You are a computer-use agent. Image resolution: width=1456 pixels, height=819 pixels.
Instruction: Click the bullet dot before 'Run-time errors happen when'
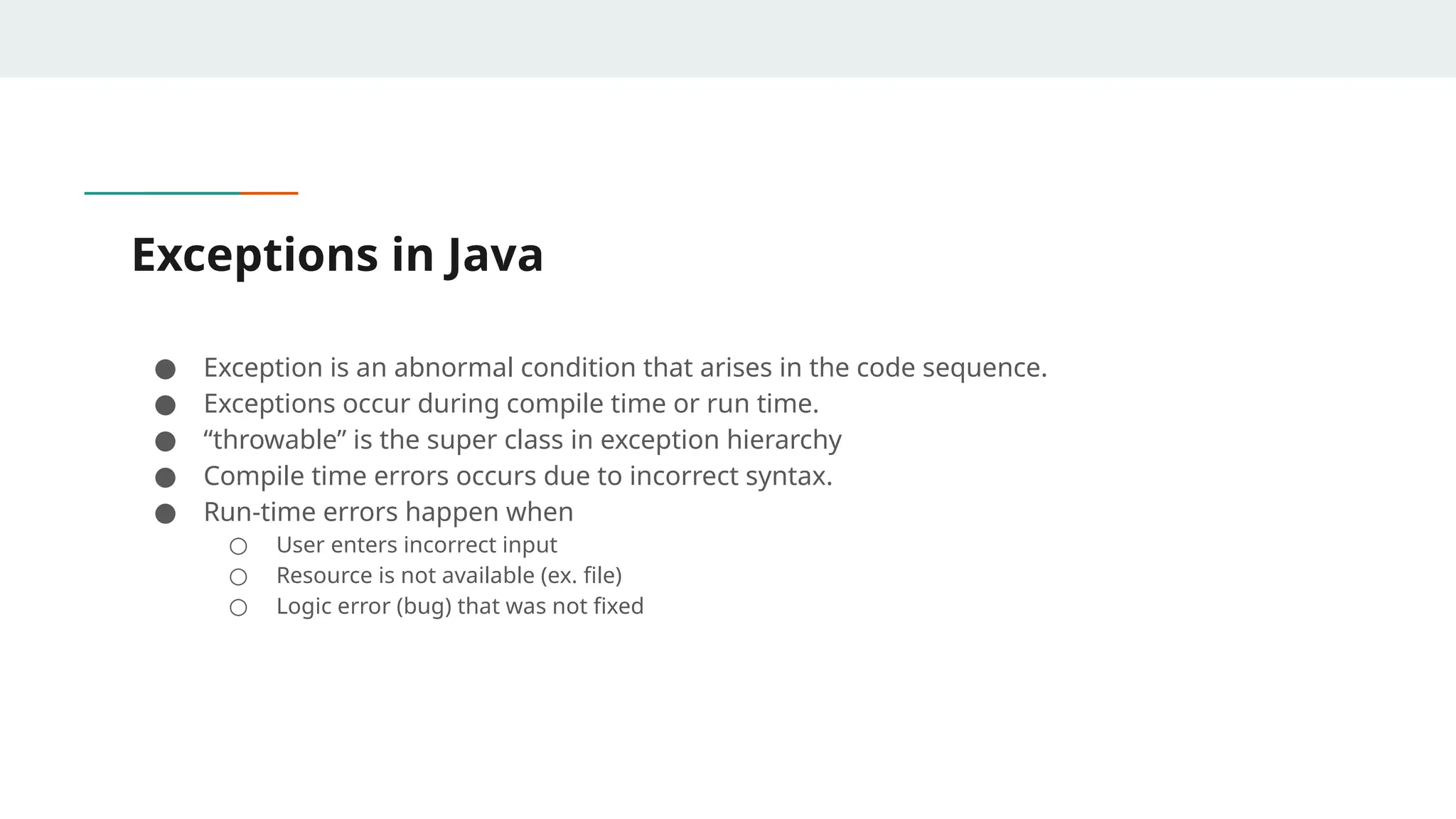click(x=165, y=513)
